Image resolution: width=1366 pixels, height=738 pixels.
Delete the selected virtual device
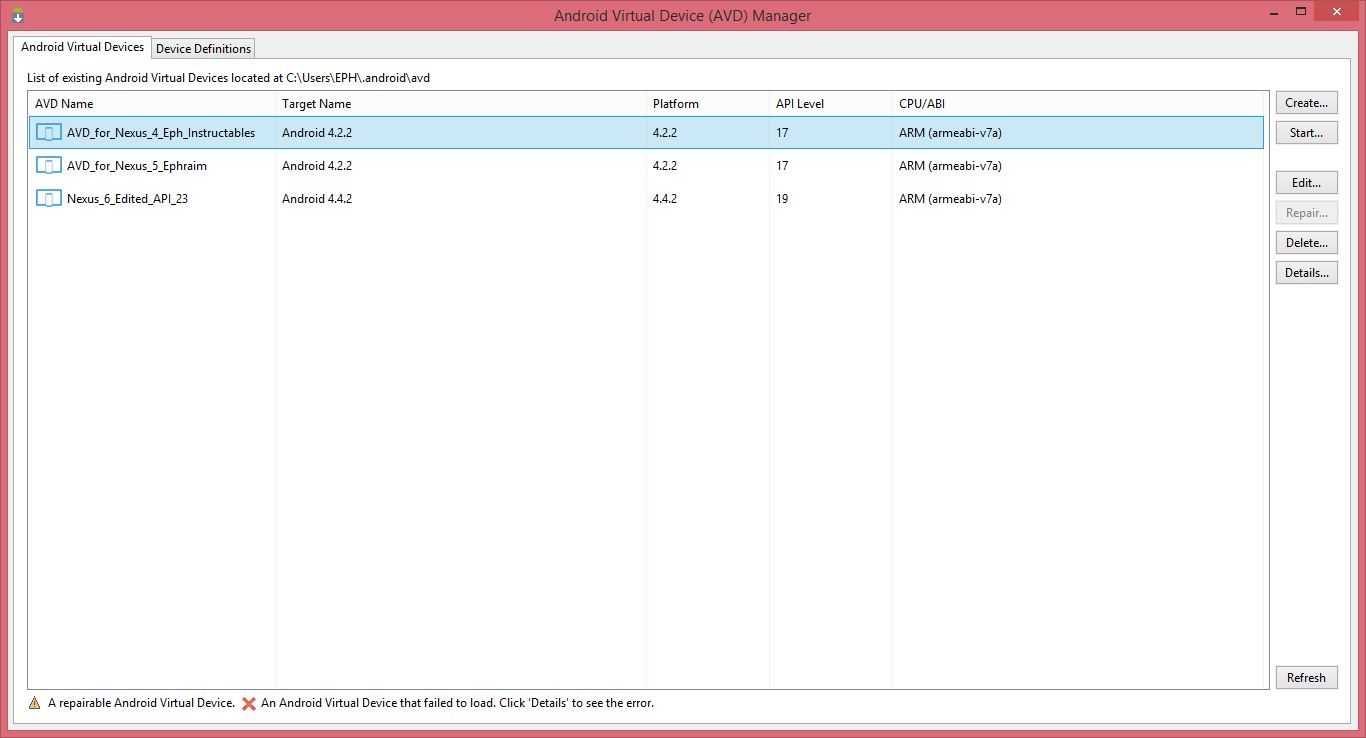coord(1306,242)
